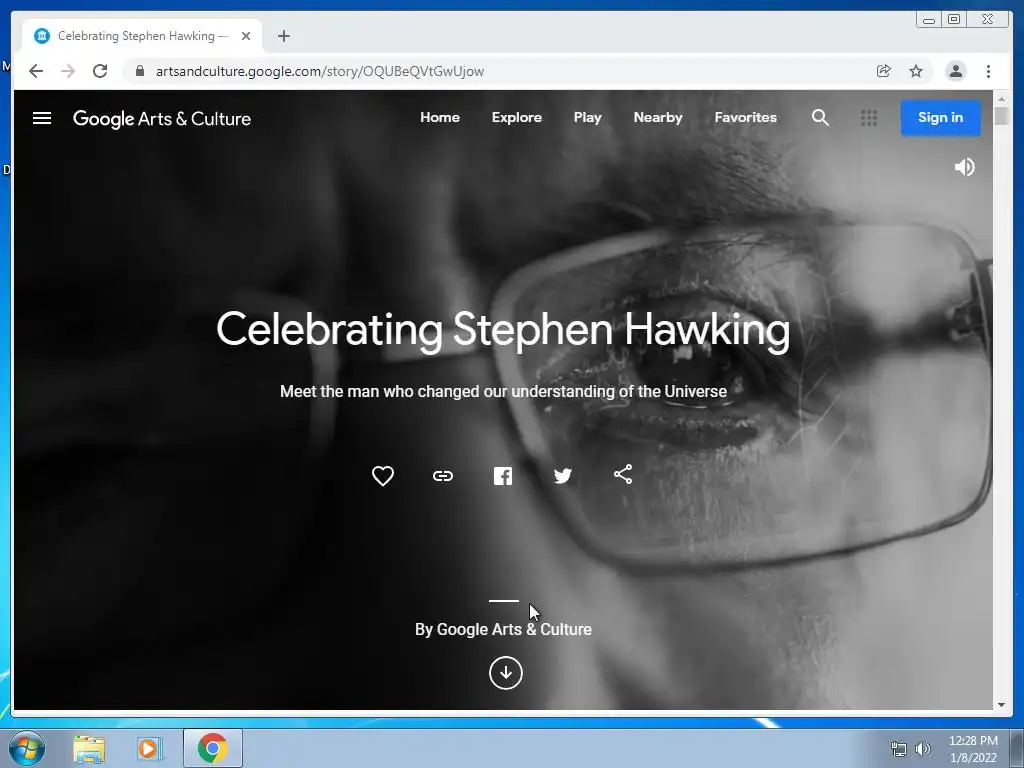Open the Chrome profile avatar
This screenshot has width=1024, height=768.
[x=955, y=71]
